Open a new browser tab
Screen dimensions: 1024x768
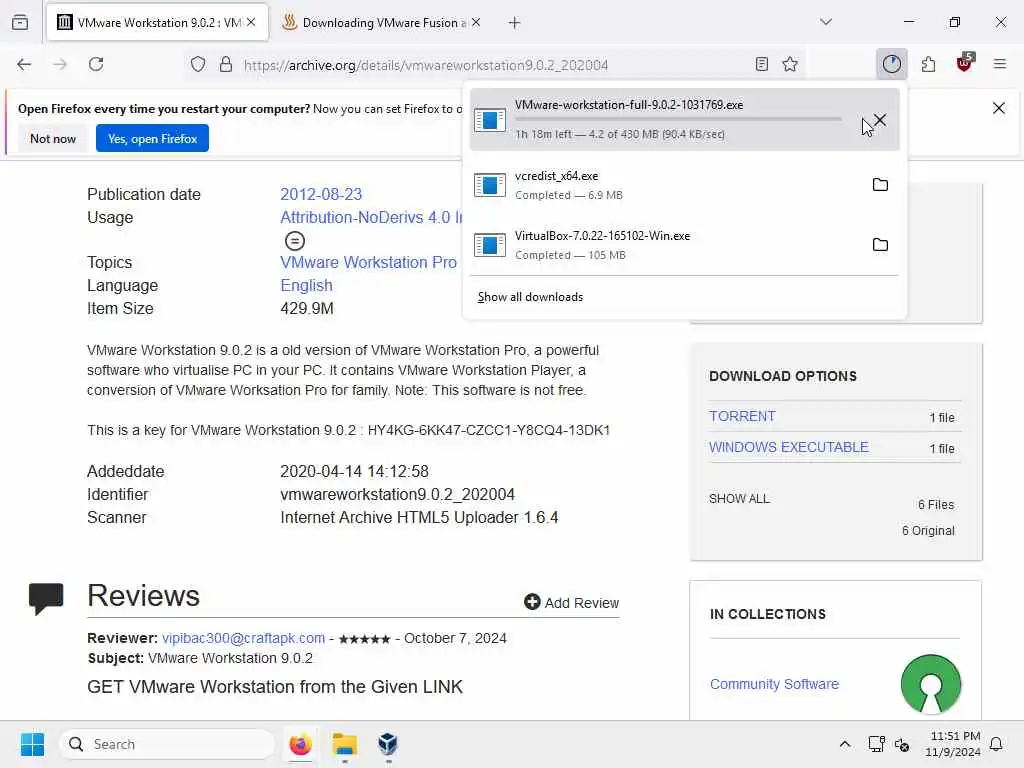click(515, 23)
